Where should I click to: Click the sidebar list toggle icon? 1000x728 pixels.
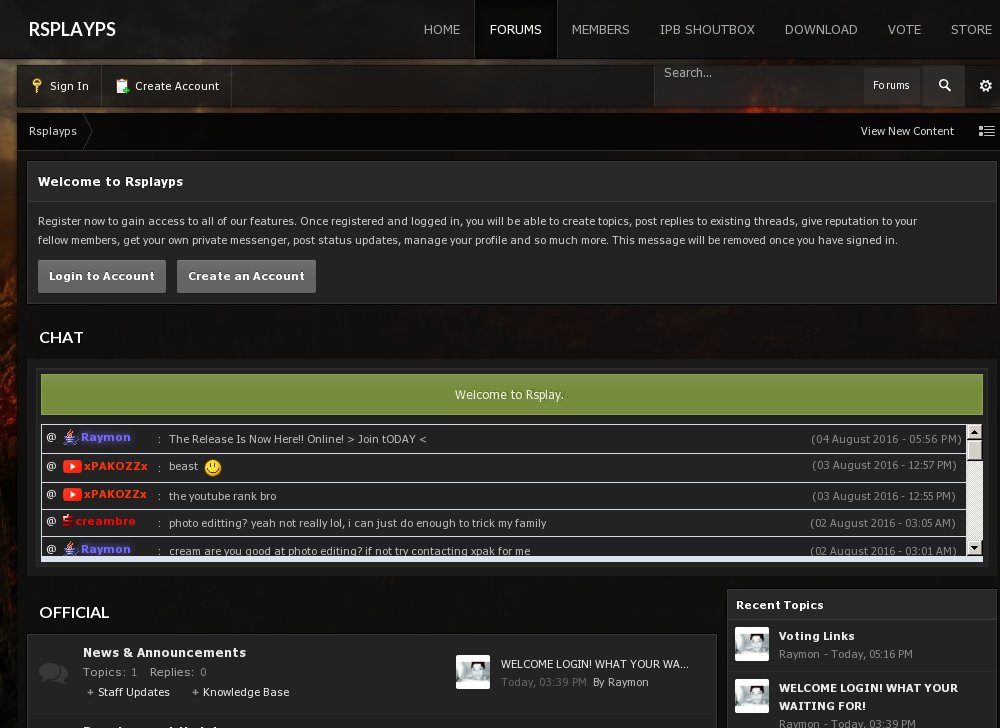tap(986, 131)
